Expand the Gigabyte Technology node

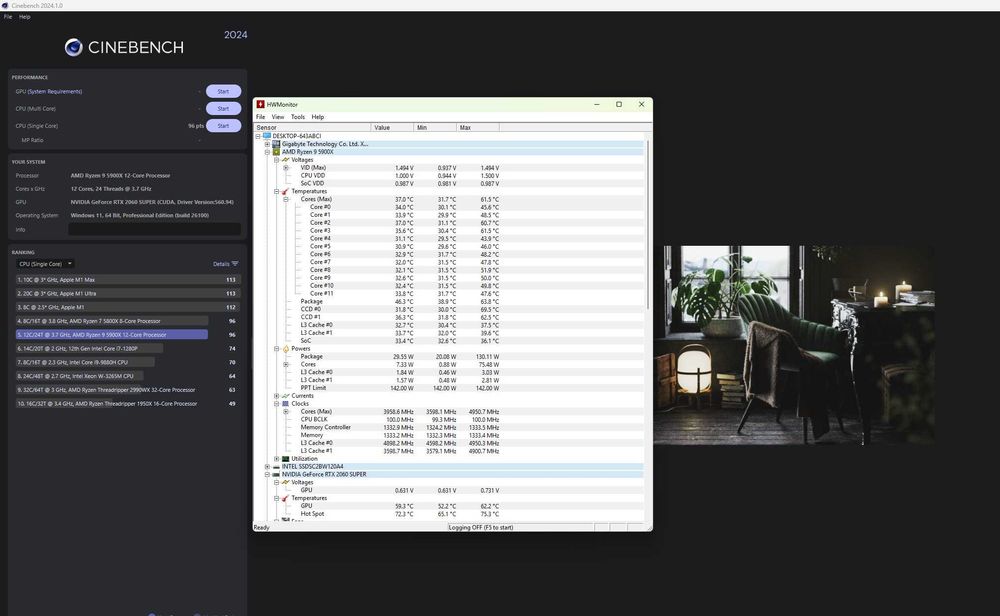(267, 144)
